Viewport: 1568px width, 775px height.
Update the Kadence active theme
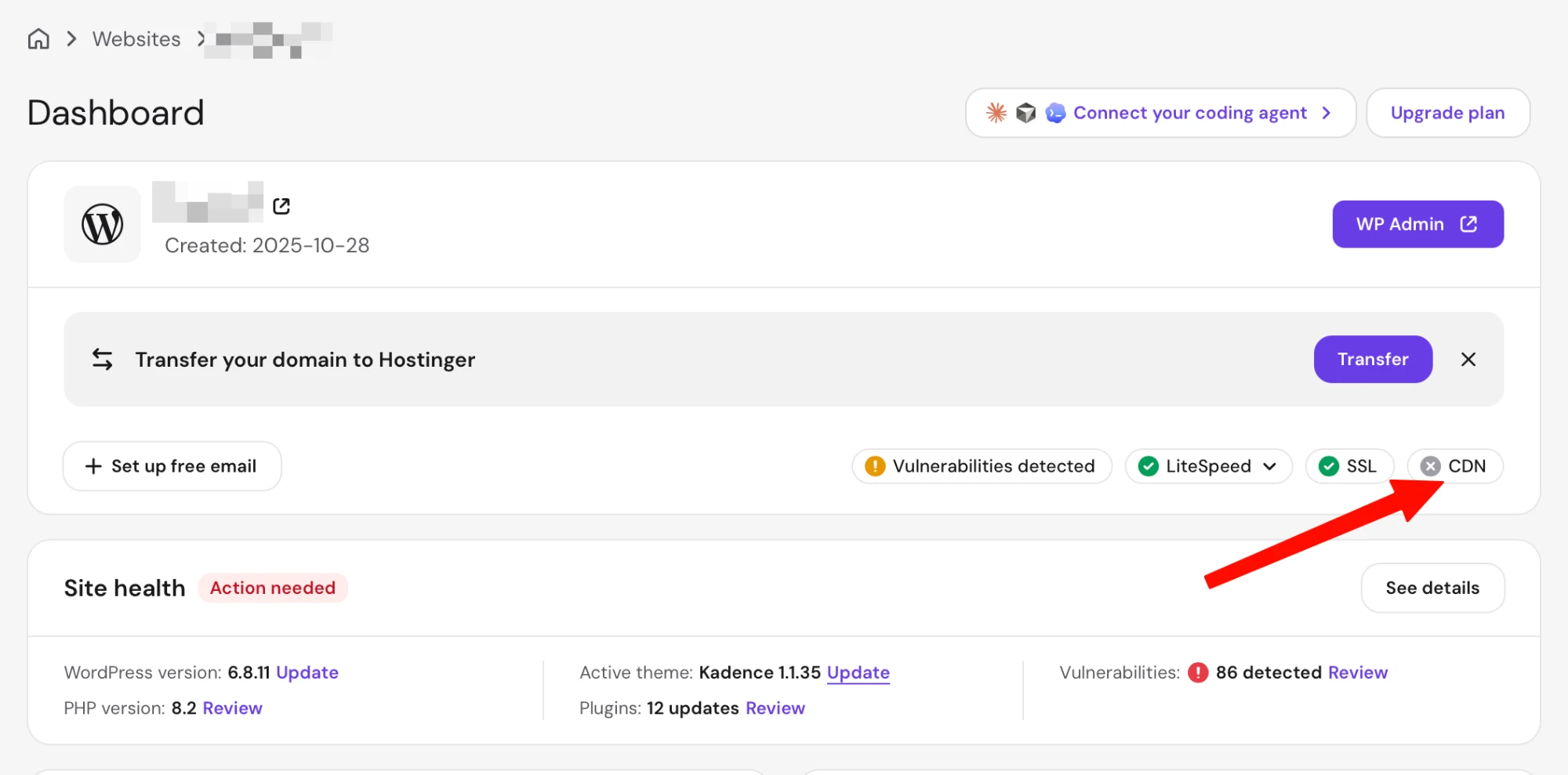pyautogui.click(x=858, y=672)
